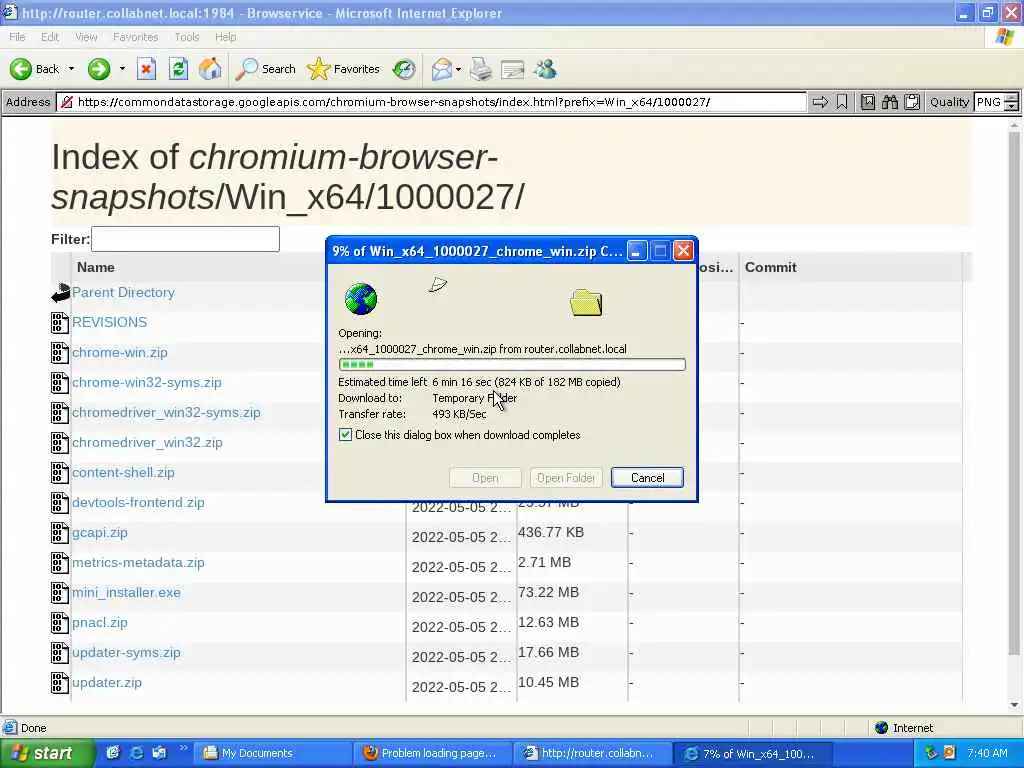Open the Help menu
The image size is (1024, 768).
225,37
